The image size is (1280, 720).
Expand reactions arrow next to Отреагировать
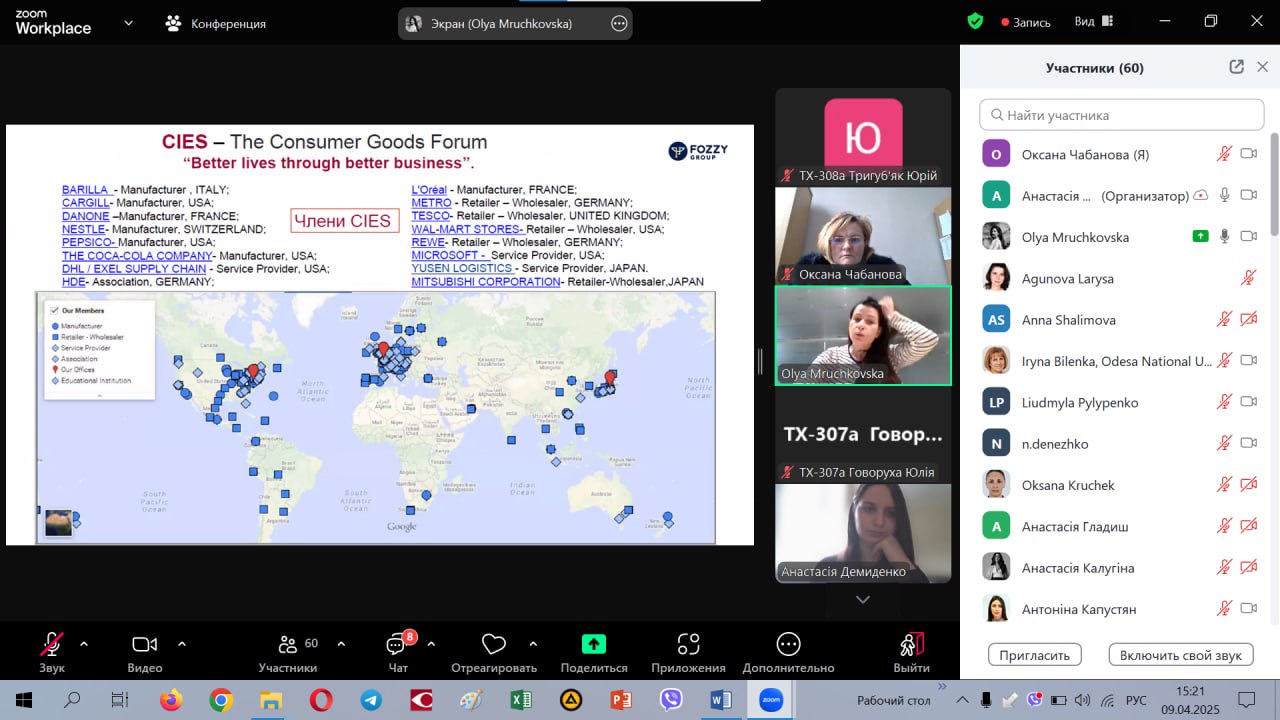coord(533,644)
